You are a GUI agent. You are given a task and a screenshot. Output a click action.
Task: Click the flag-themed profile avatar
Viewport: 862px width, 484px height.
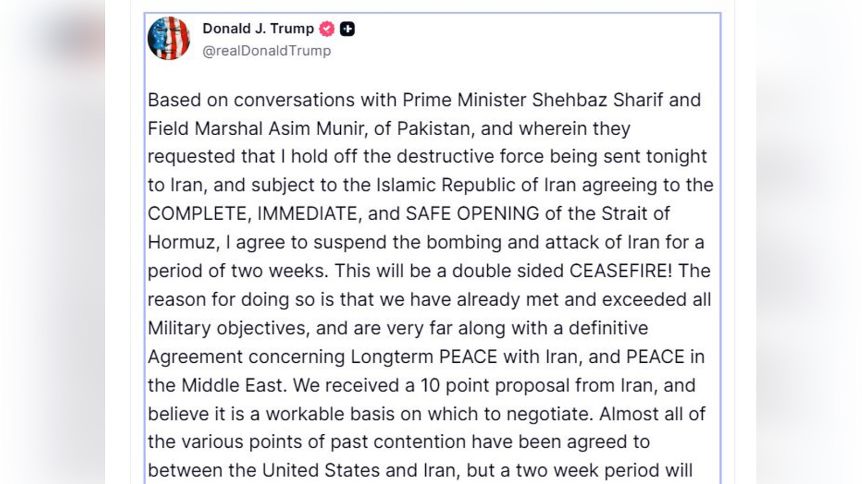tap(169, 39)
